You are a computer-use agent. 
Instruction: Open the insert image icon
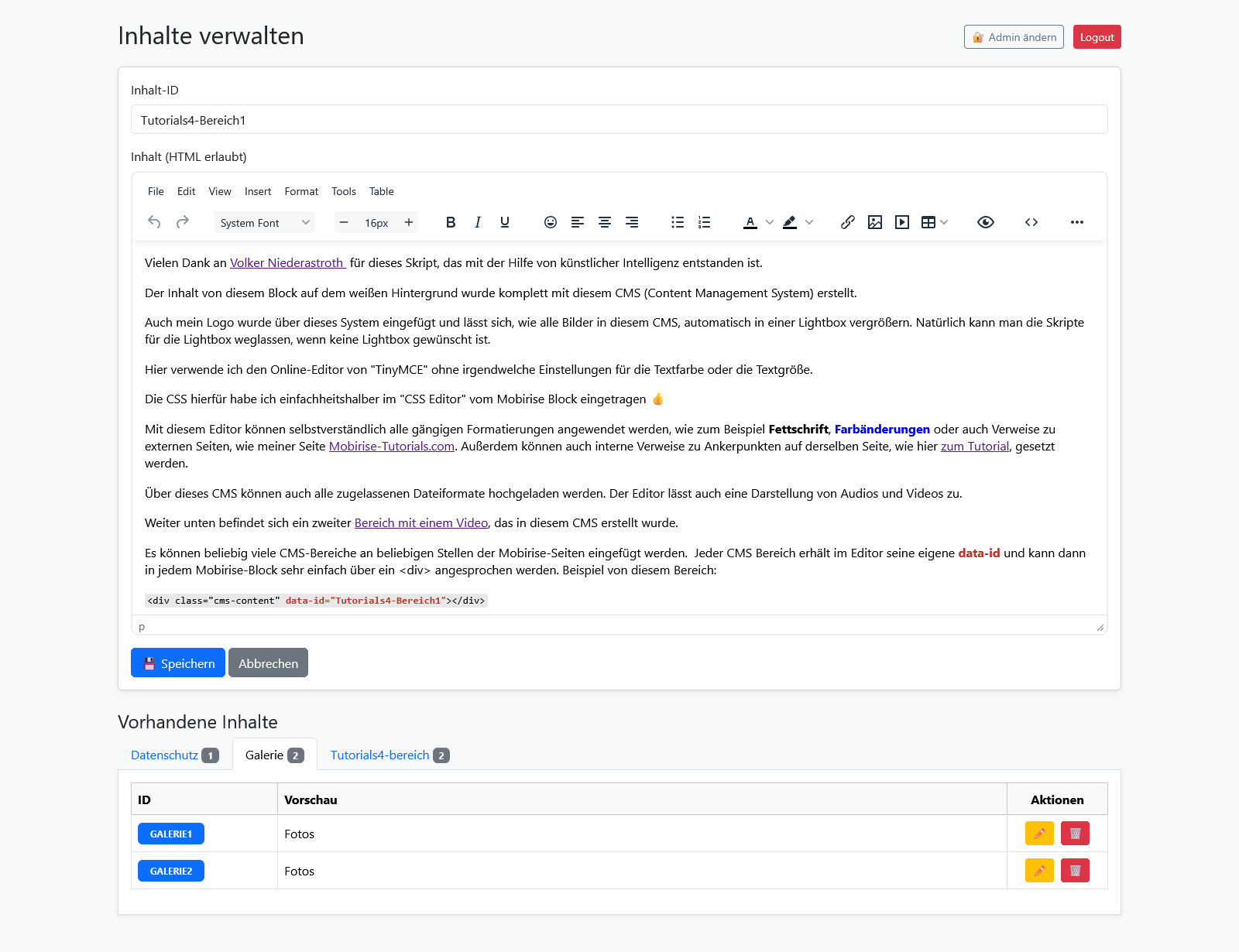(875, 222)
